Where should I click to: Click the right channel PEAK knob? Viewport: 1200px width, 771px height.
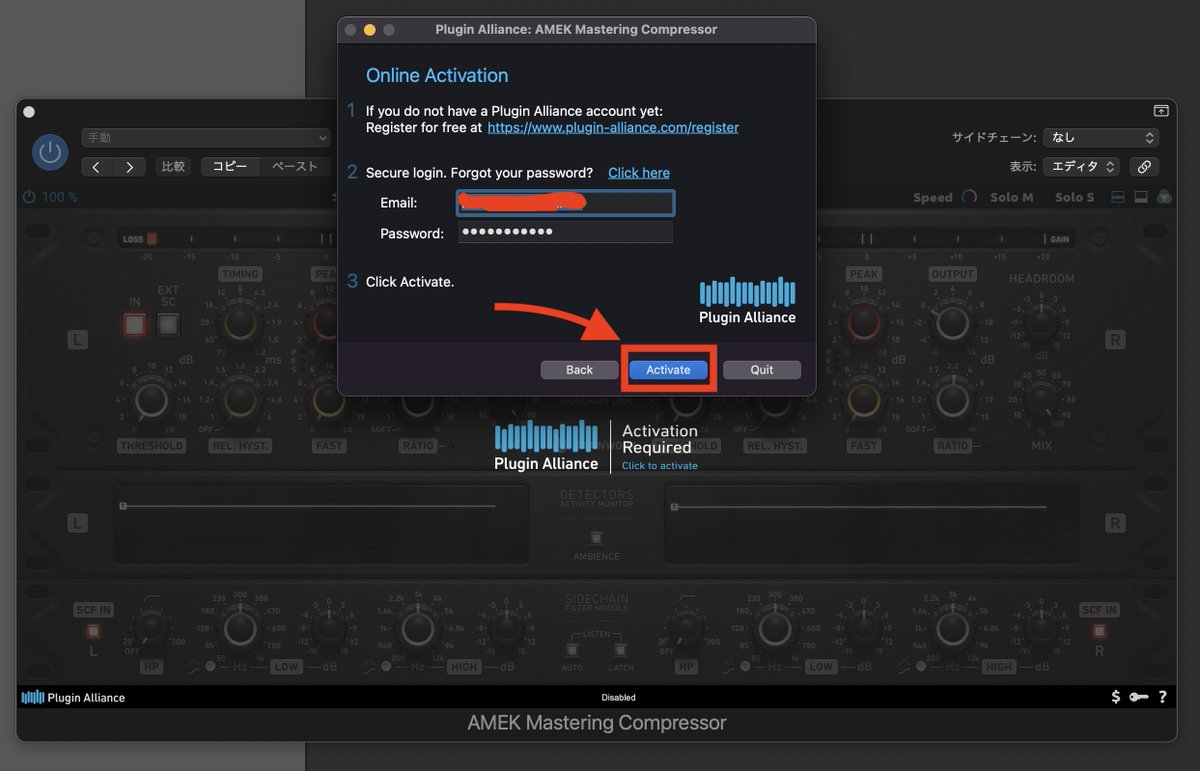tap(864, 322)
